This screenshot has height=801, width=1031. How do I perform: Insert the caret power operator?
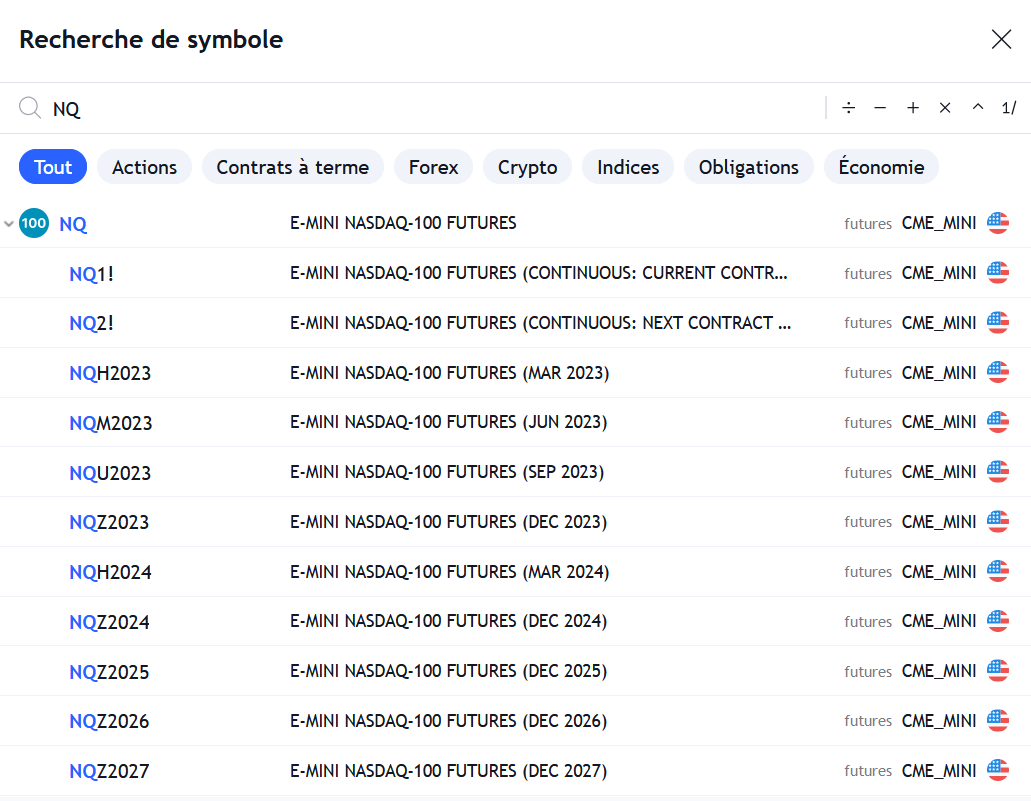click(978, 107)
